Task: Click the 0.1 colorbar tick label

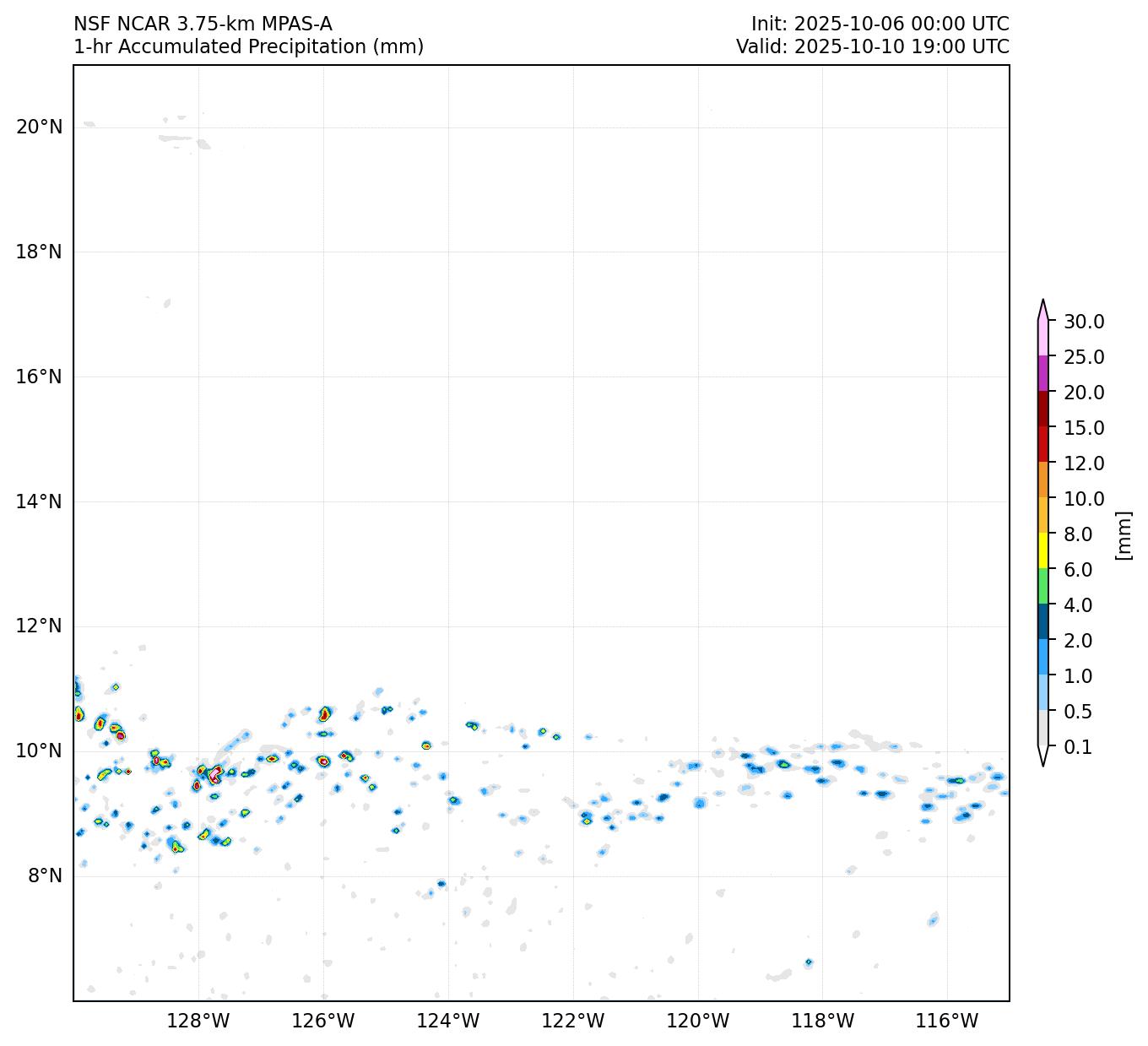Action: click(x=1078, y=747)
